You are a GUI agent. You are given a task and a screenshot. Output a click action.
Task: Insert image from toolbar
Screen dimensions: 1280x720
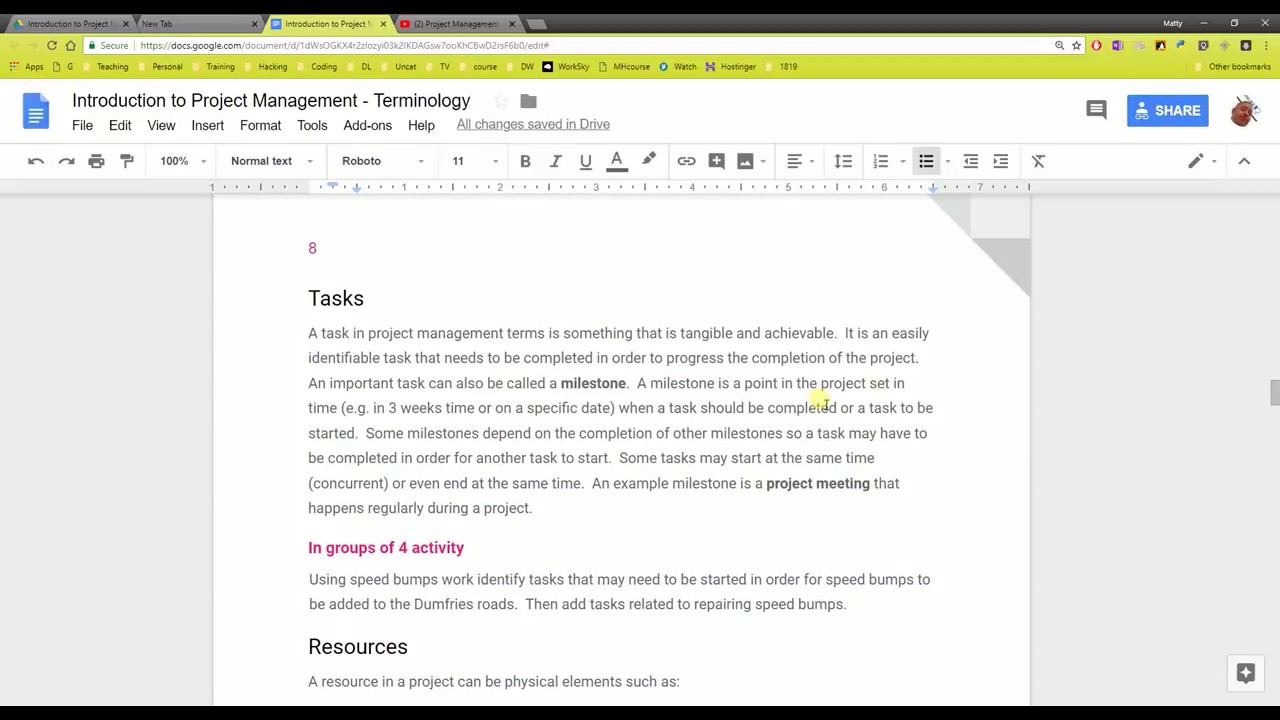click(x=745, y=161)
